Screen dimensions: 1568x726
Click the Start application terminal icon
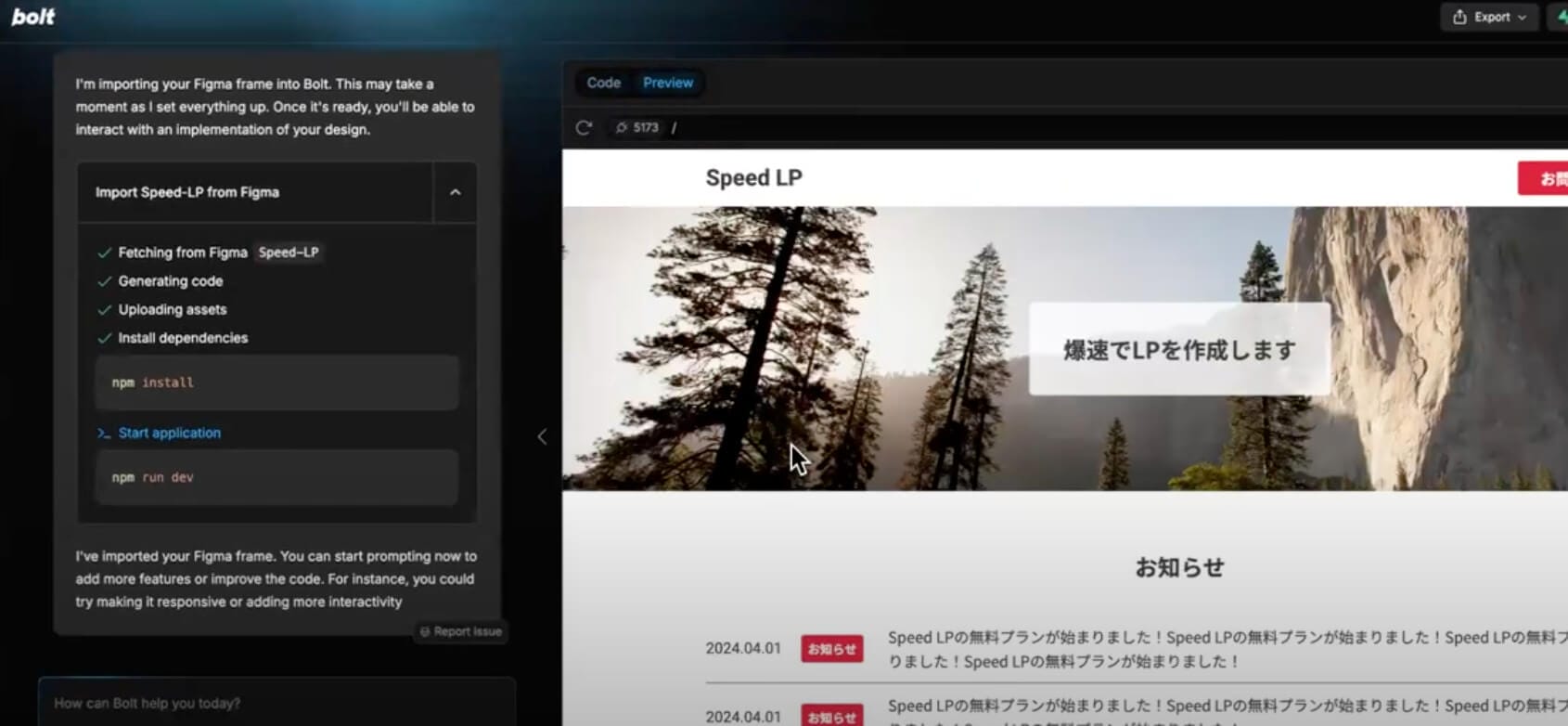(104, 434)
